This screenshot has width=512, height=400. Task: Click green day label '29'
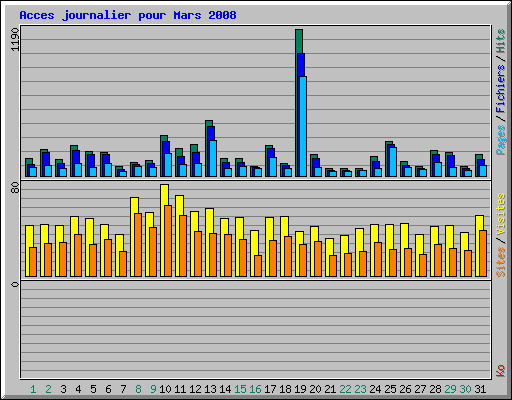point(450,389)
